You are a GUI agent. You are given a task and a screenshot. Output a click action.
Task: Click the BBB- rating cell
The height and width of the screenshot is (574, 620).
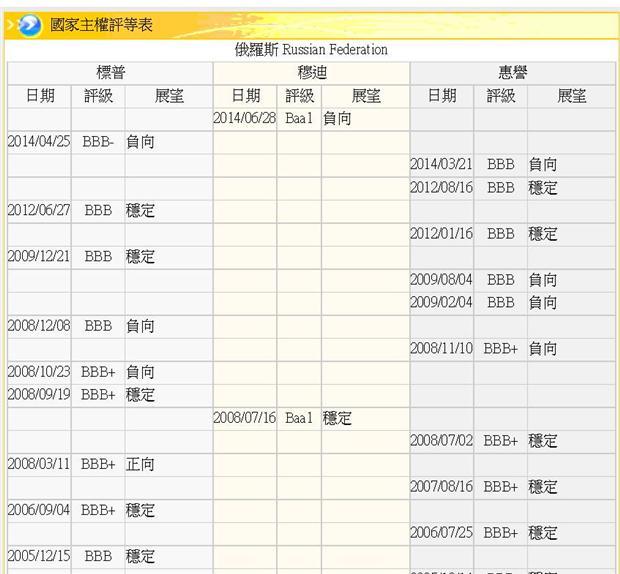pyautogui.click(x=98, y=142)
